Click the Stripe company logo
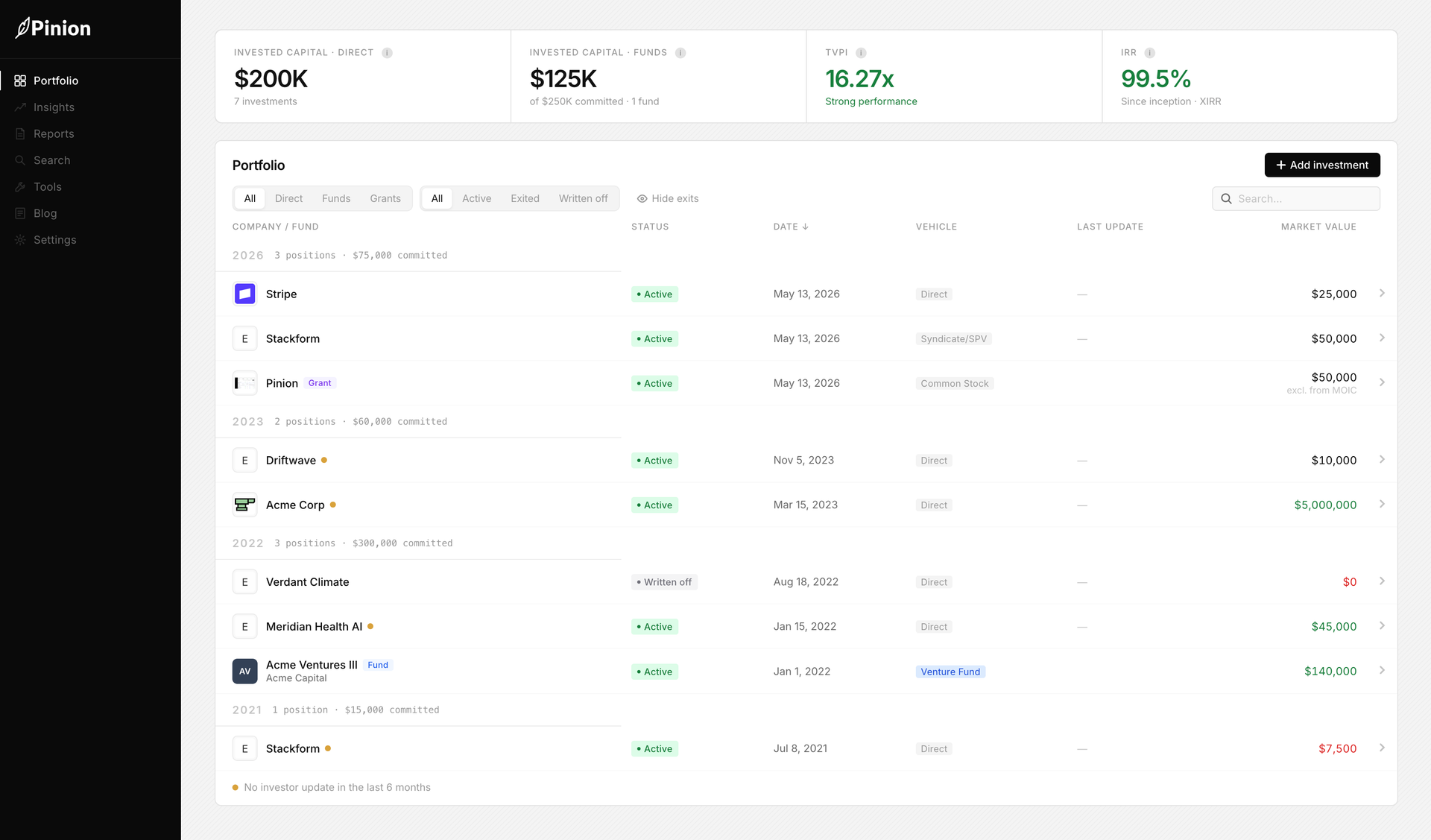Viewport: 1431px width, 840px height. pos(244,294)
